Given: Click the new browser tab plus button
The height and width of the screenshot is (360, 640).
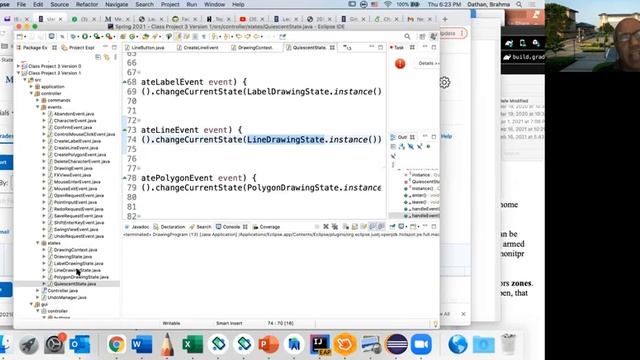Looking at the screenshot, I should tap(445, 19).
